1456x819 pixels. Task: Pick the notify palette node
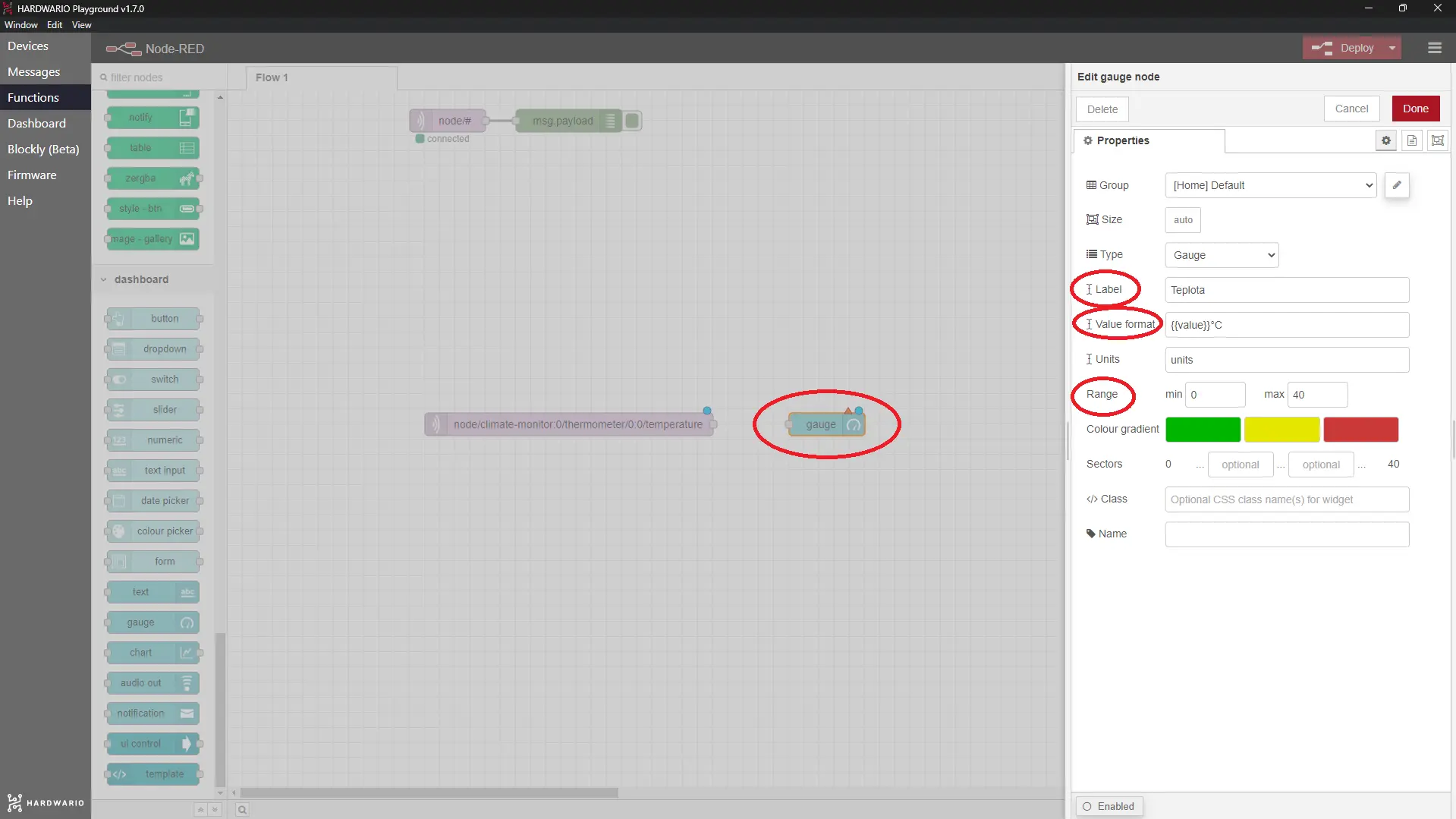tap(154, 118)
